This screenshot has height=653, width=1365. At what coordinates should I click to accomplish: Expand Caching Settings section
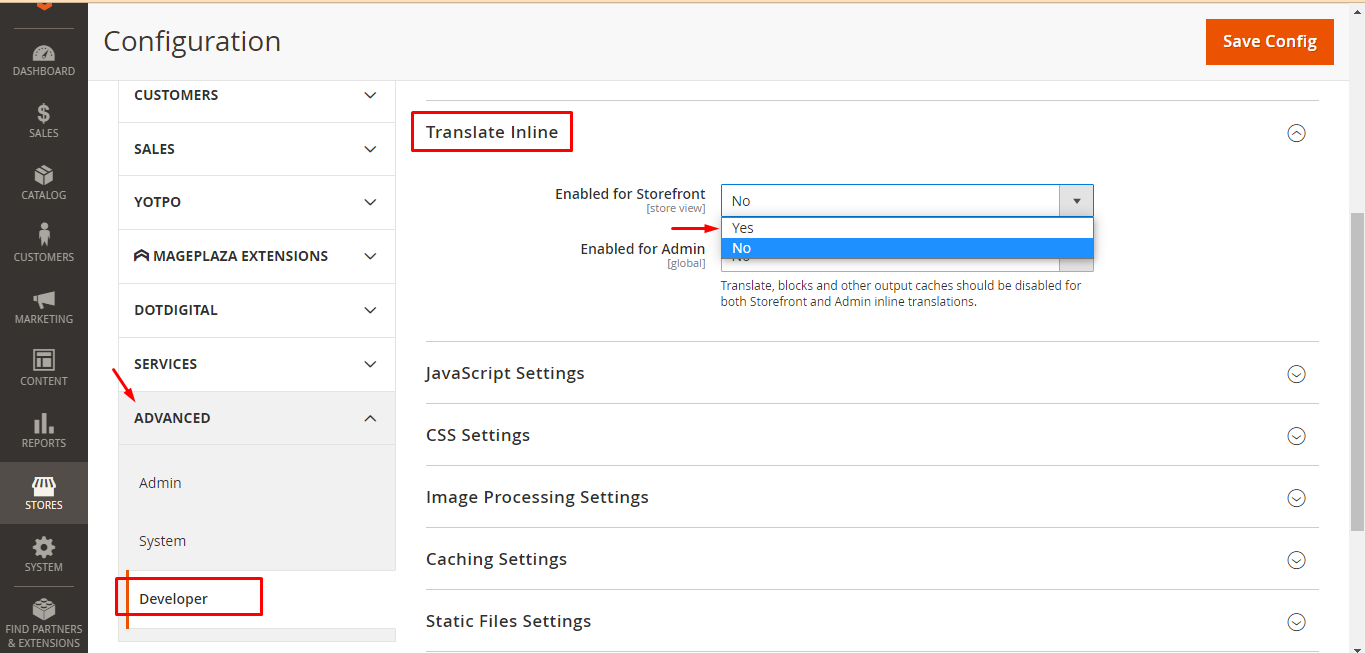1296,560
